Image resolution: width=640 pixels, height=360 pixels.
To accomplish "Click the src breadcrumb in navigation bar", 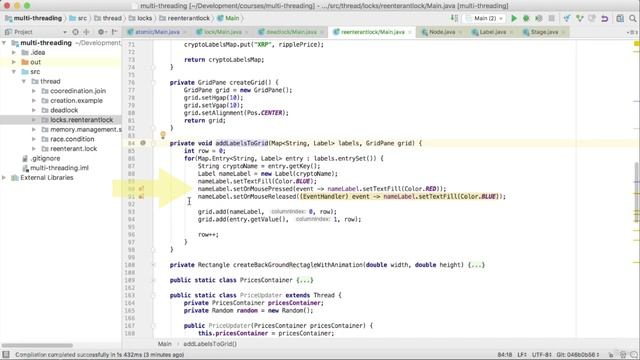I will click(x=78, y=18).
